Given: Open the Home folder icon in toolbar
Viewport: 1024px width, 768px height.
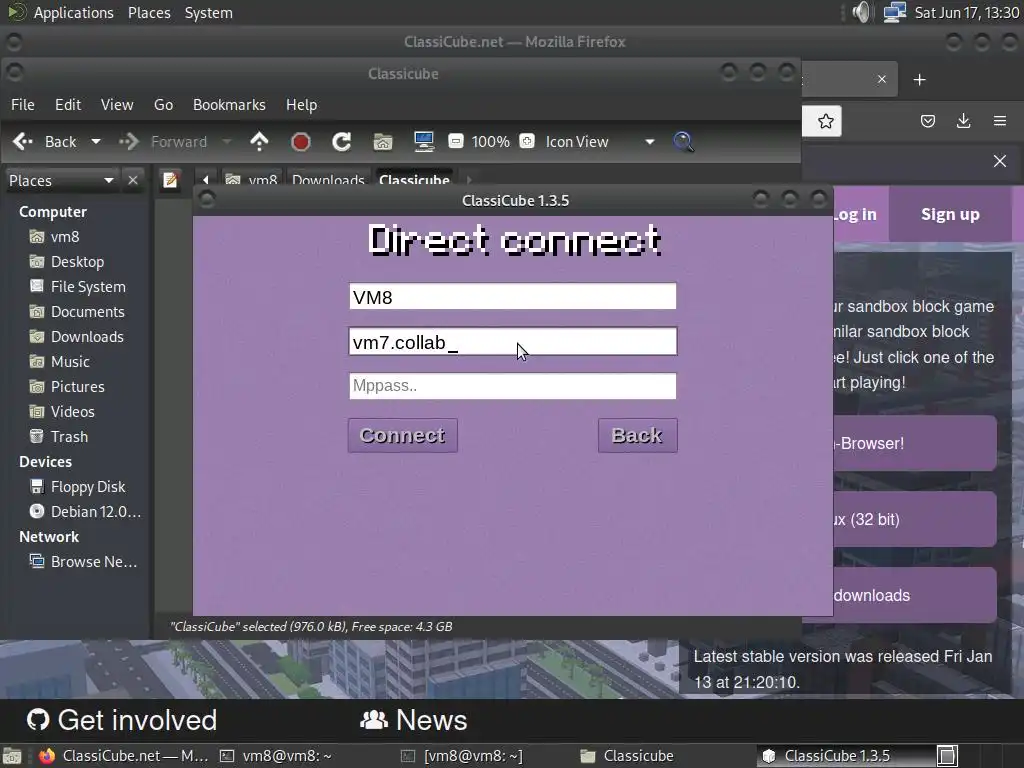Looking at the screenshot, I should pos(383,142).
